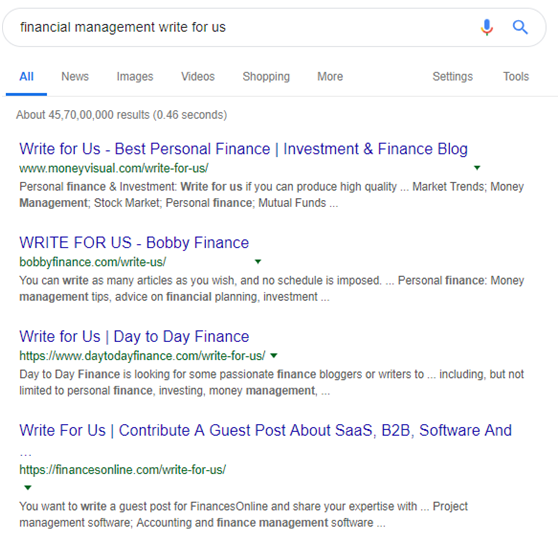Open the Videos tab
560x543 pixels.
198,76
